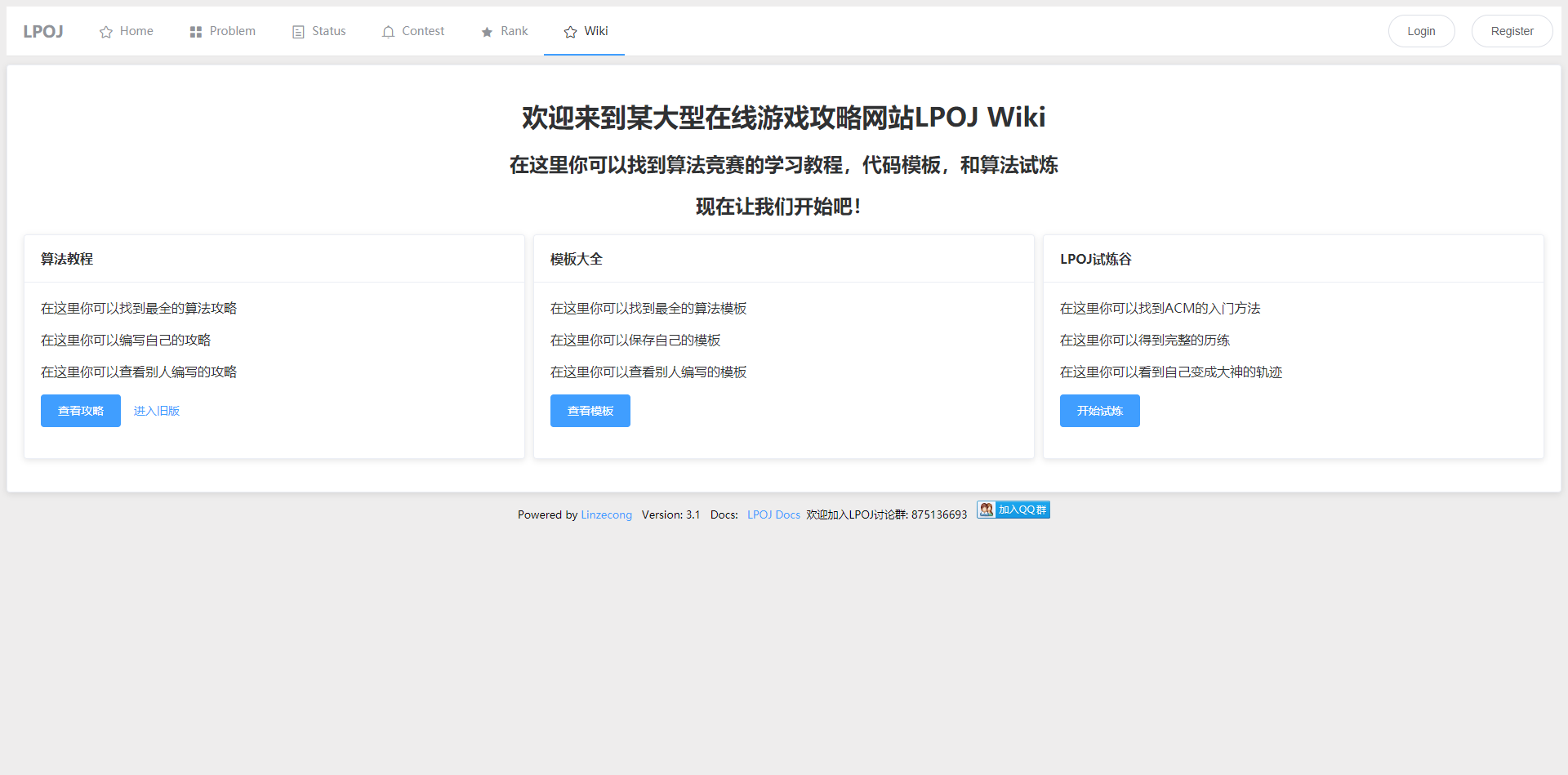Click the LPOJ logo
Viewport: 1568px width, 775px height.
pyautogui.click(x=42, y=31)
